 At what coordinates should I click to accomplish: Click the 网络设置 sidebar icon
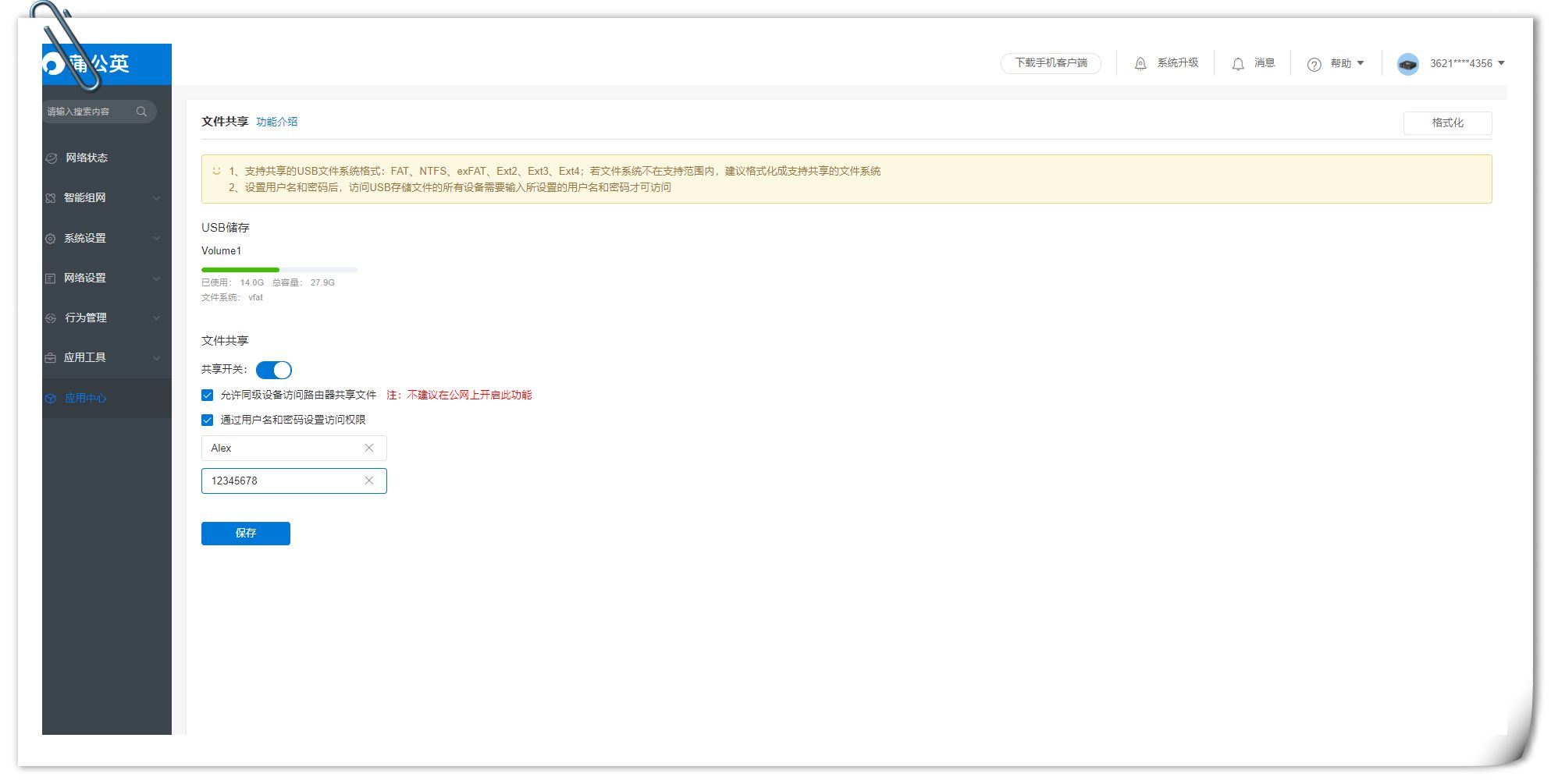pos(51,278)
